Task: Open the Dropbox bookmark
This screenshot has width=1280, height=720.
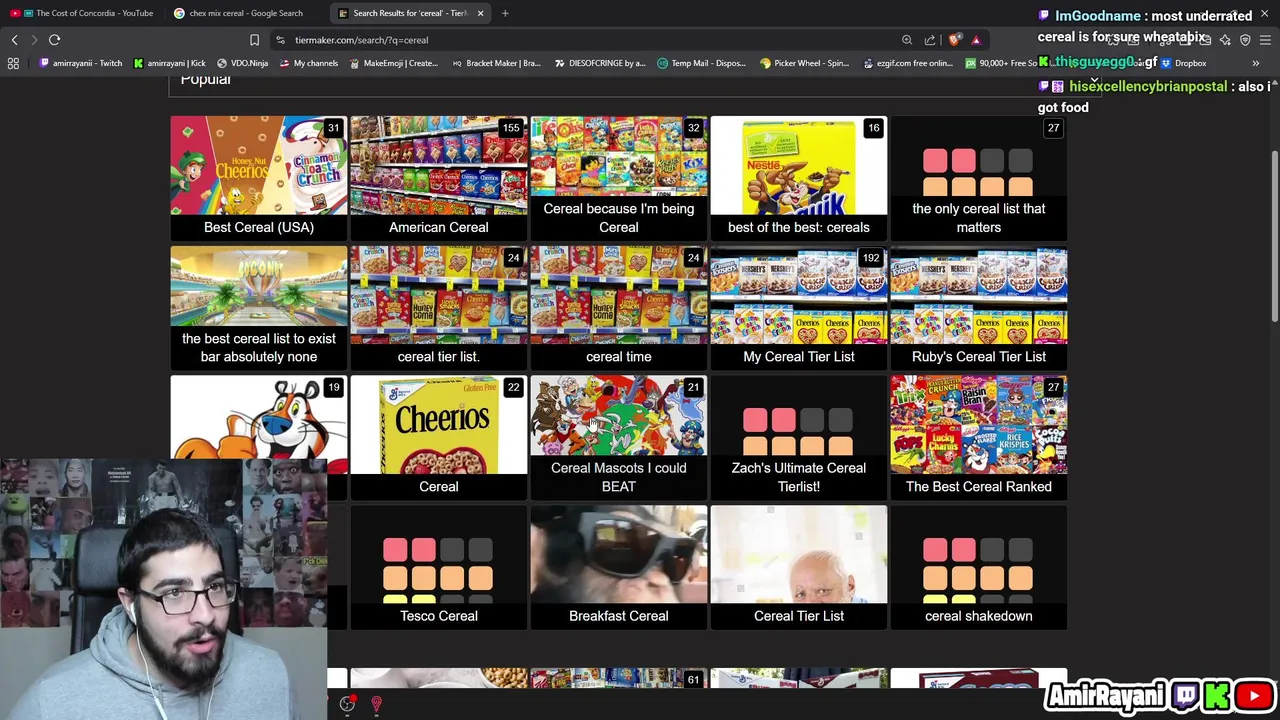Action: pos(1182,63)
